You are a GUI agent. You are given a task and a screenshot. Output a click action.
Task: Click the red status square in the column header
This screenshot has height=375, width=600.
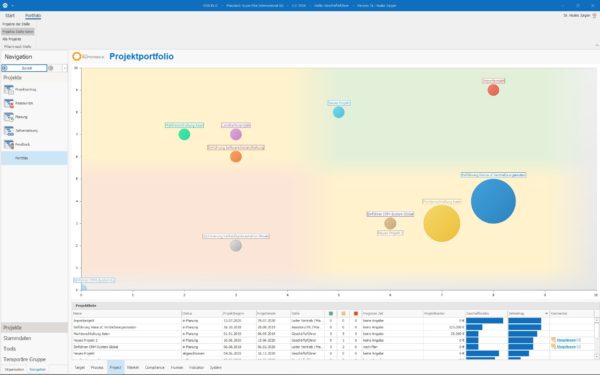click(x=356, y=313)
